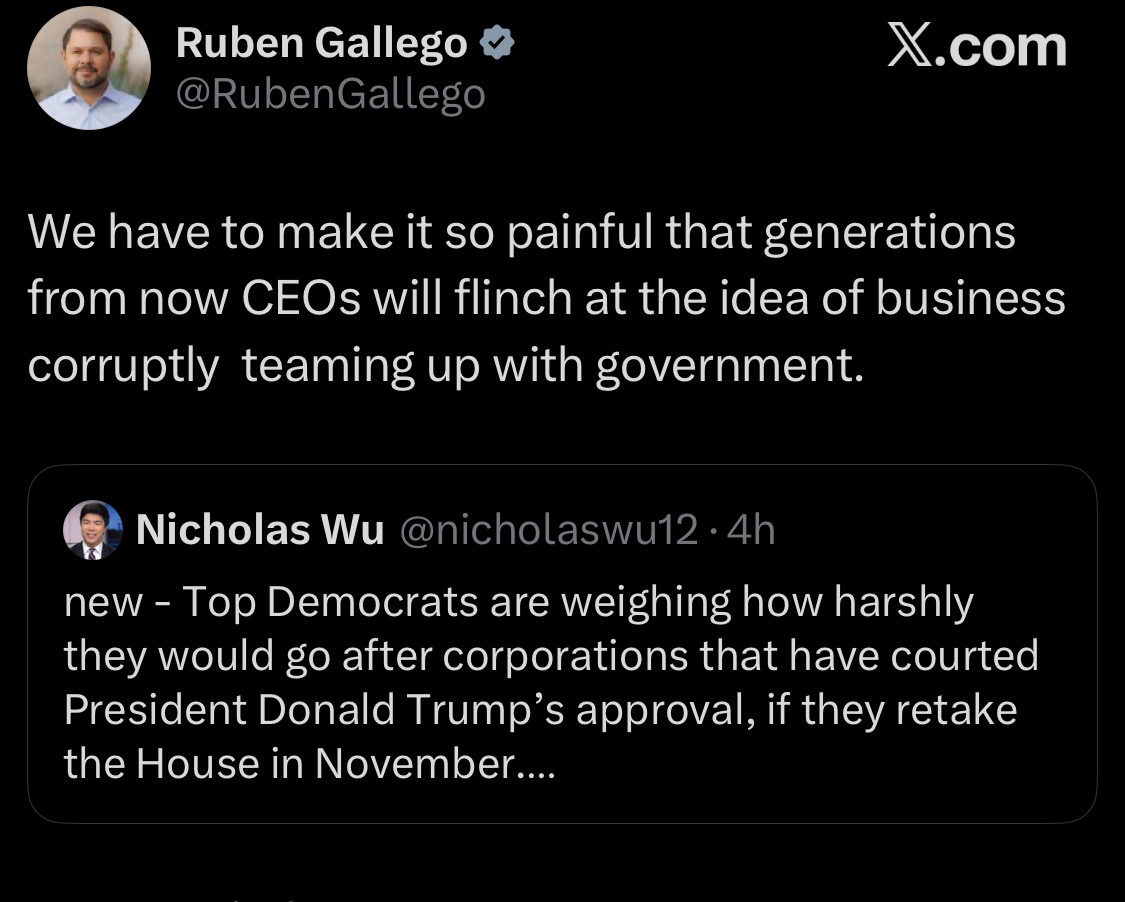The image size is (1125, 902).
Task: Click "teaming up with government" text
Action: (x=551, y=365)
